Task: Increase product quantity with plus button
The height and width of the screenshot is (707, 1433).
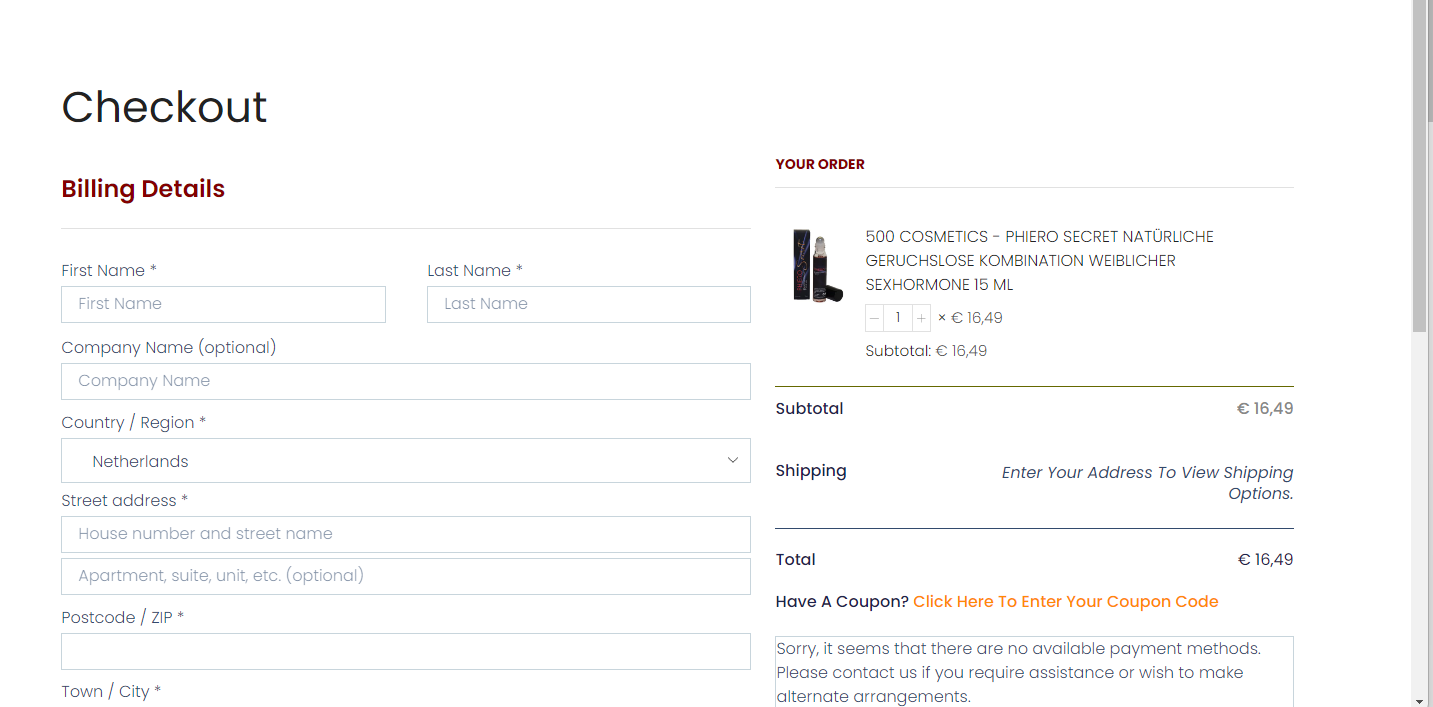Action: point(921,318)
